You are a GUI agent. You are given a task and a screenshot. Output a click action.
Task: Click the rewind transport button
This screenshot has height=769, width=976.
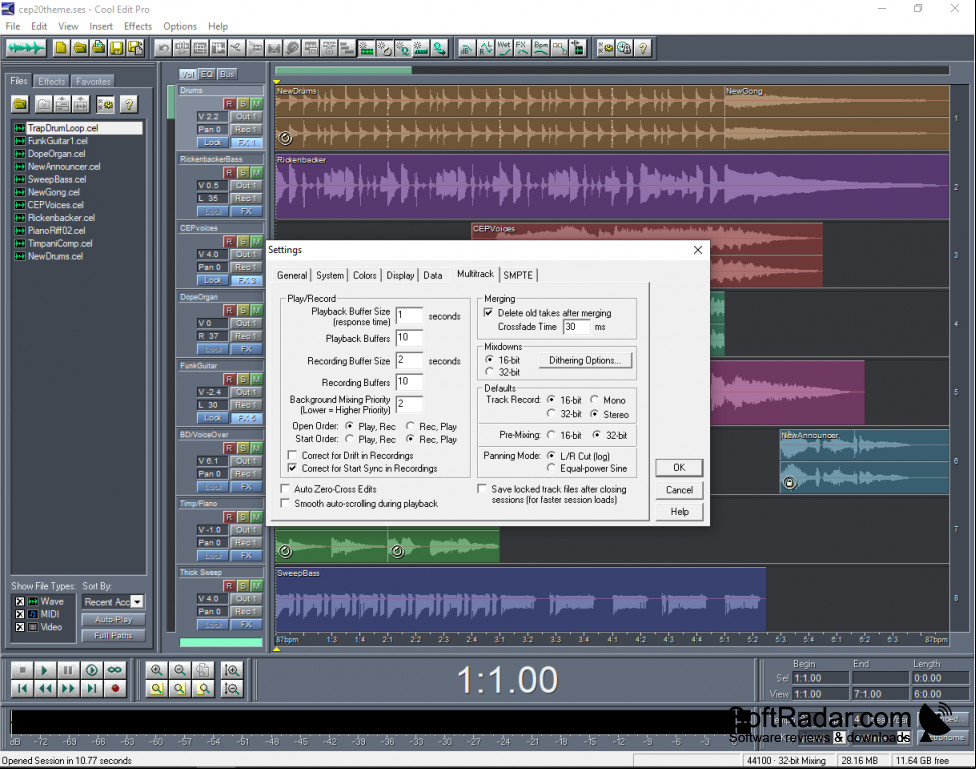pos(45,689)
